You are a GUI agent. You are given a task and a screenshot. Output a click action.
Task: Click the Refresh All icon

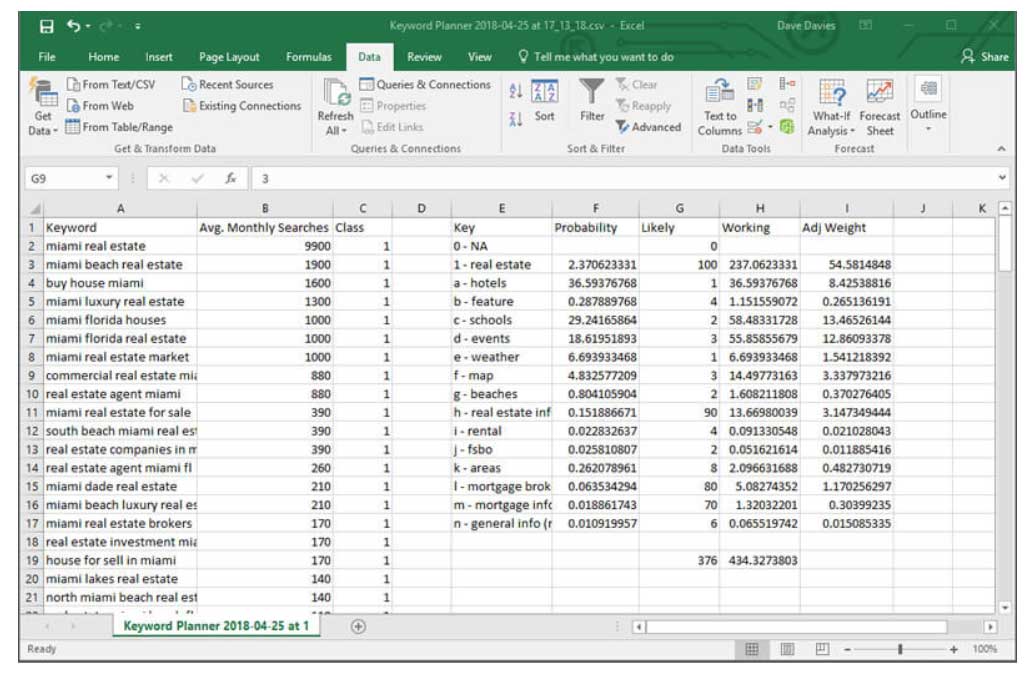click(337, 93)
